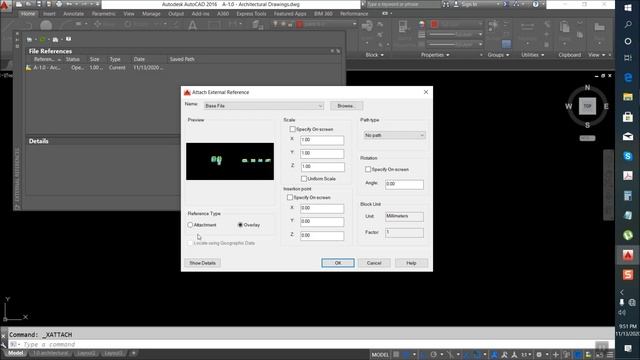Open Windows Start button
The height and width of the screenshot is (360, 640).
[x=628, y=8]
